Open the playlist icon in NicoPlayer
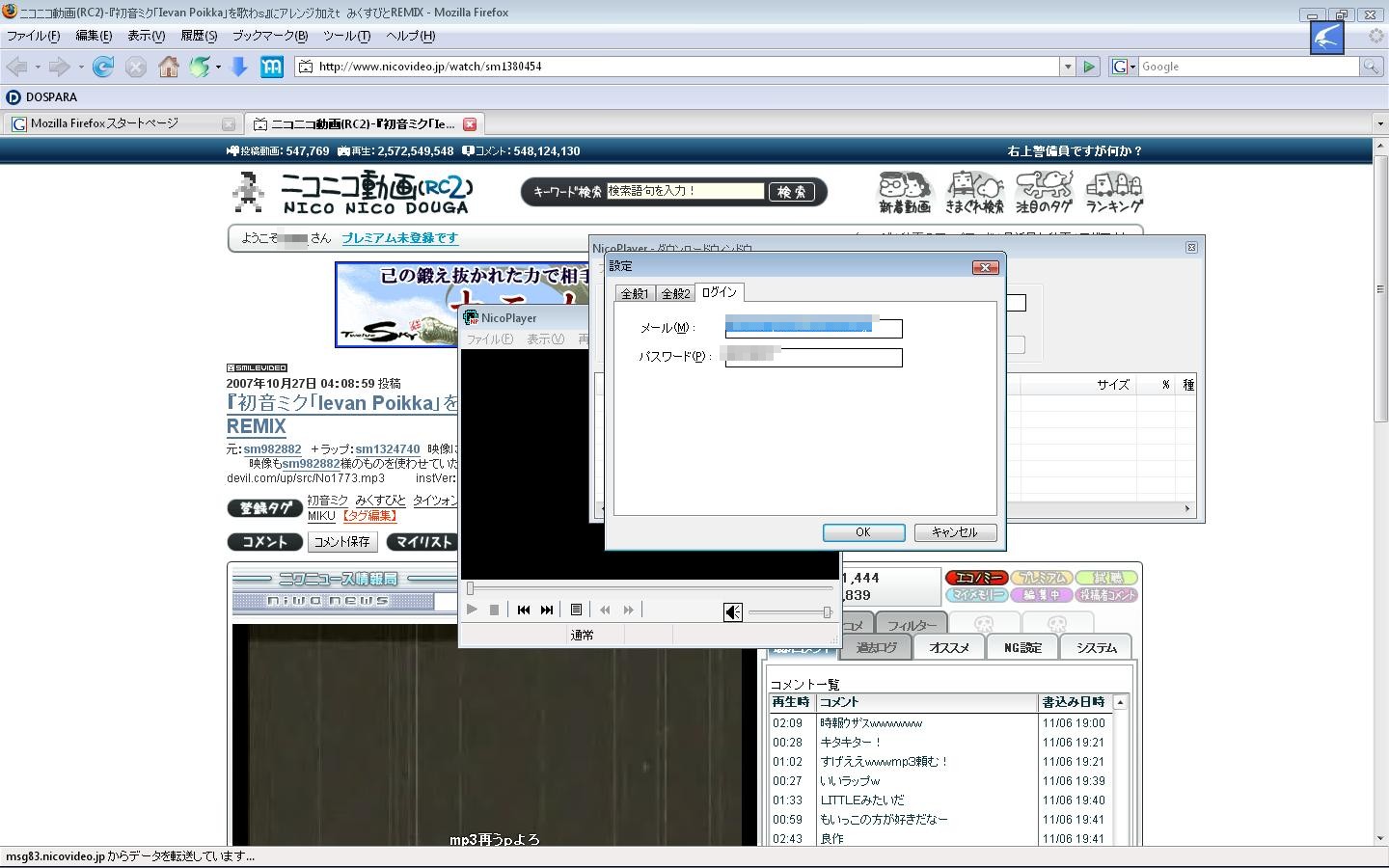The image size is (1389, 868). pyautogui.click(x=576, y=610)
